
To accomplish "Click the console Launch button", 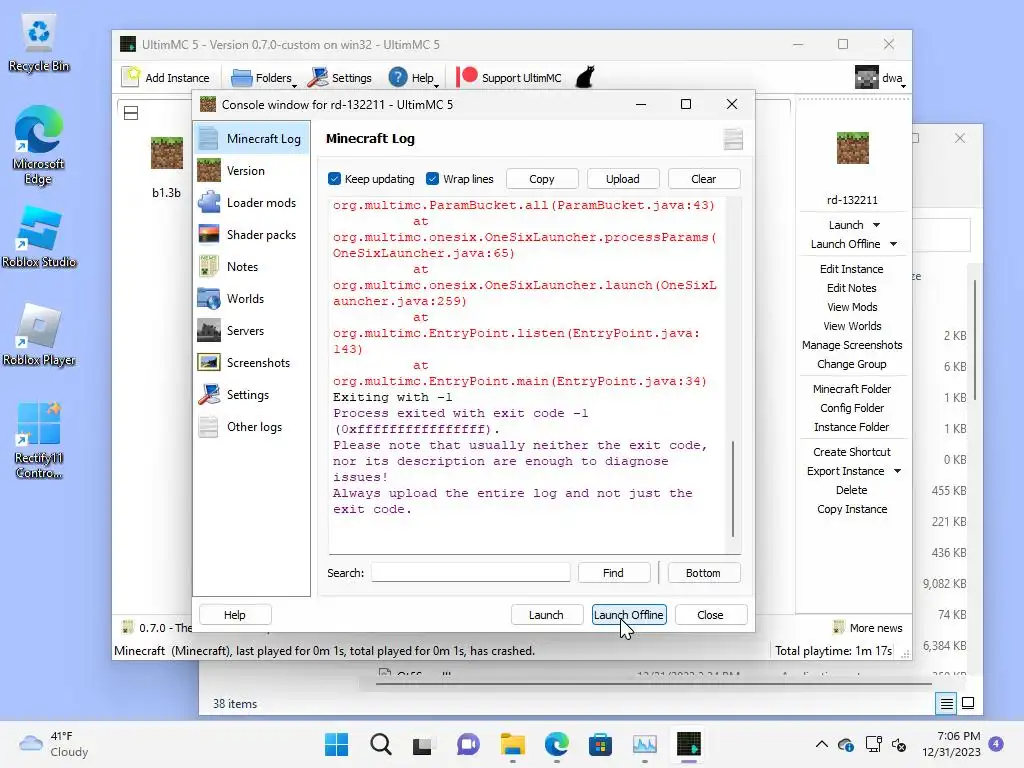I will click(546, 615).
